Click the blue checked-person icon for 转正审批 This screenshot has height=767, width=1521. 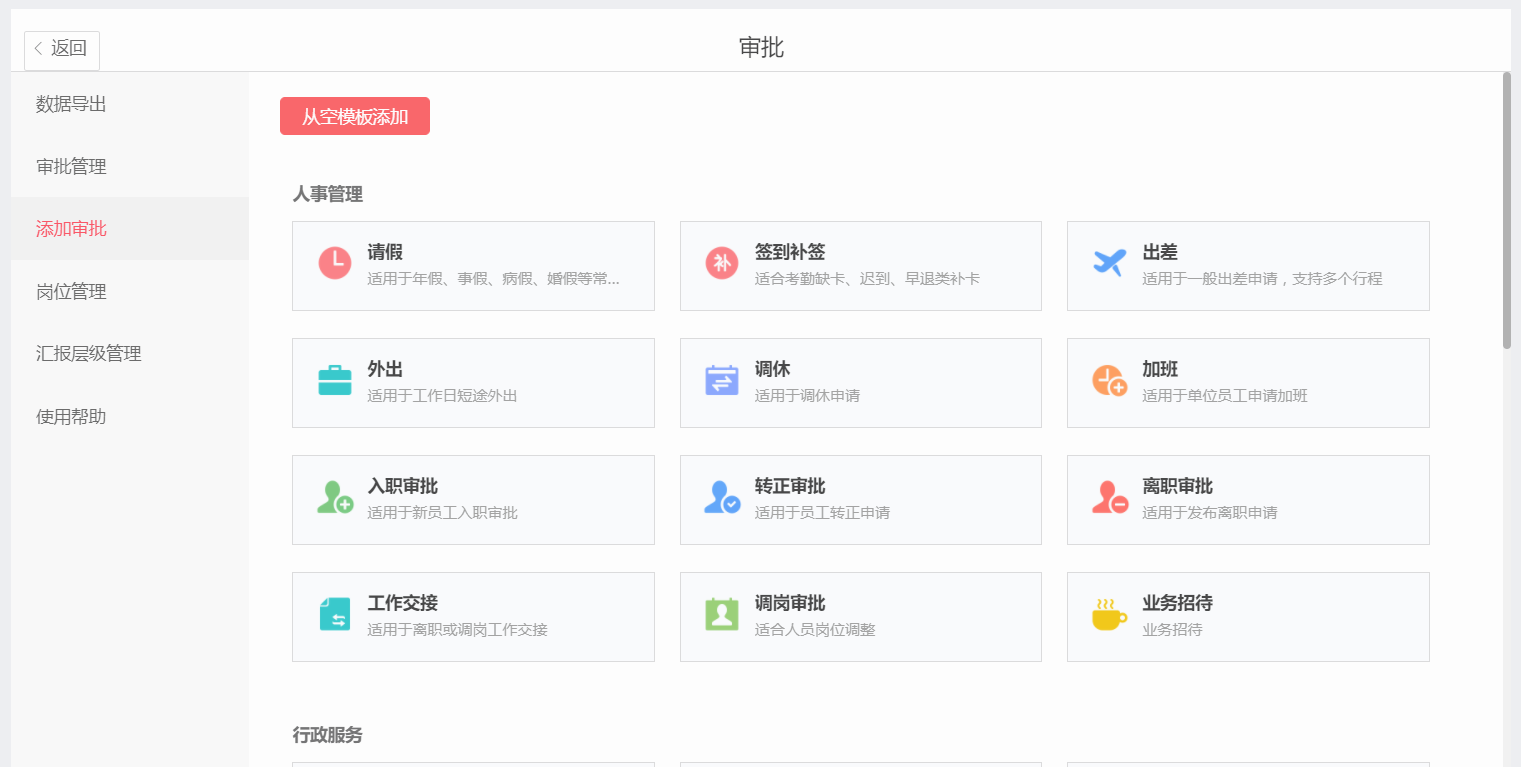[722, 497]
